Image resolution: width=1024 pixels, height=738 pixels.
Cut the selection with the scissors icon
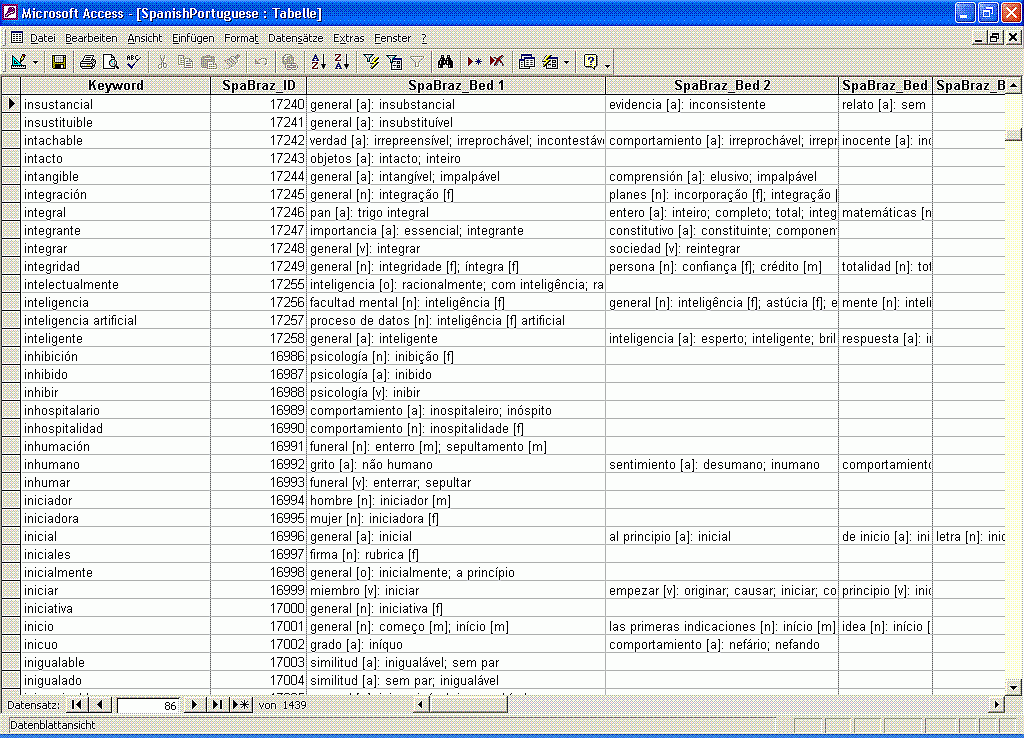[x=162, y=62]
